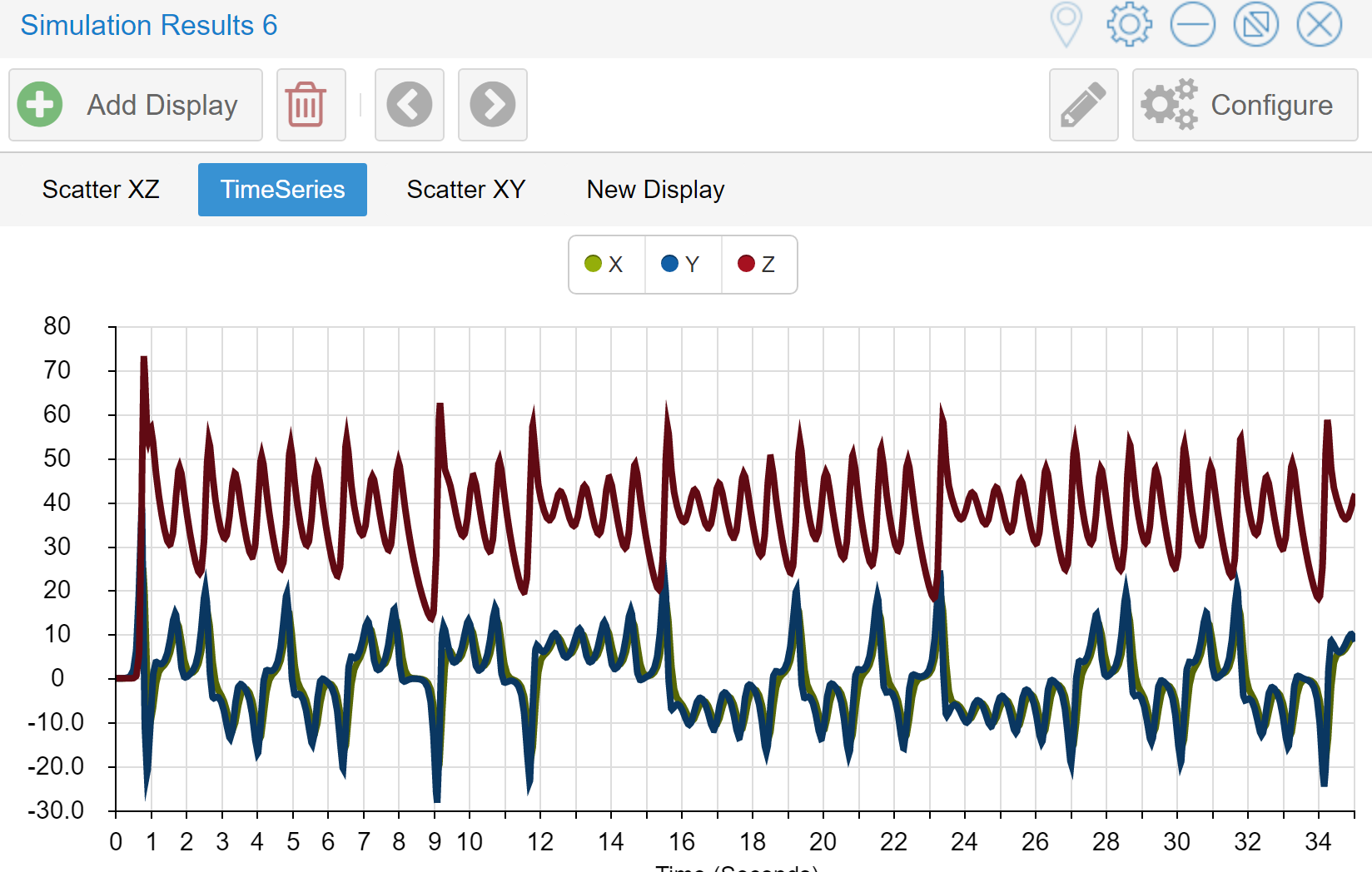Delete the display with the trash icon

tap(311, 105)
